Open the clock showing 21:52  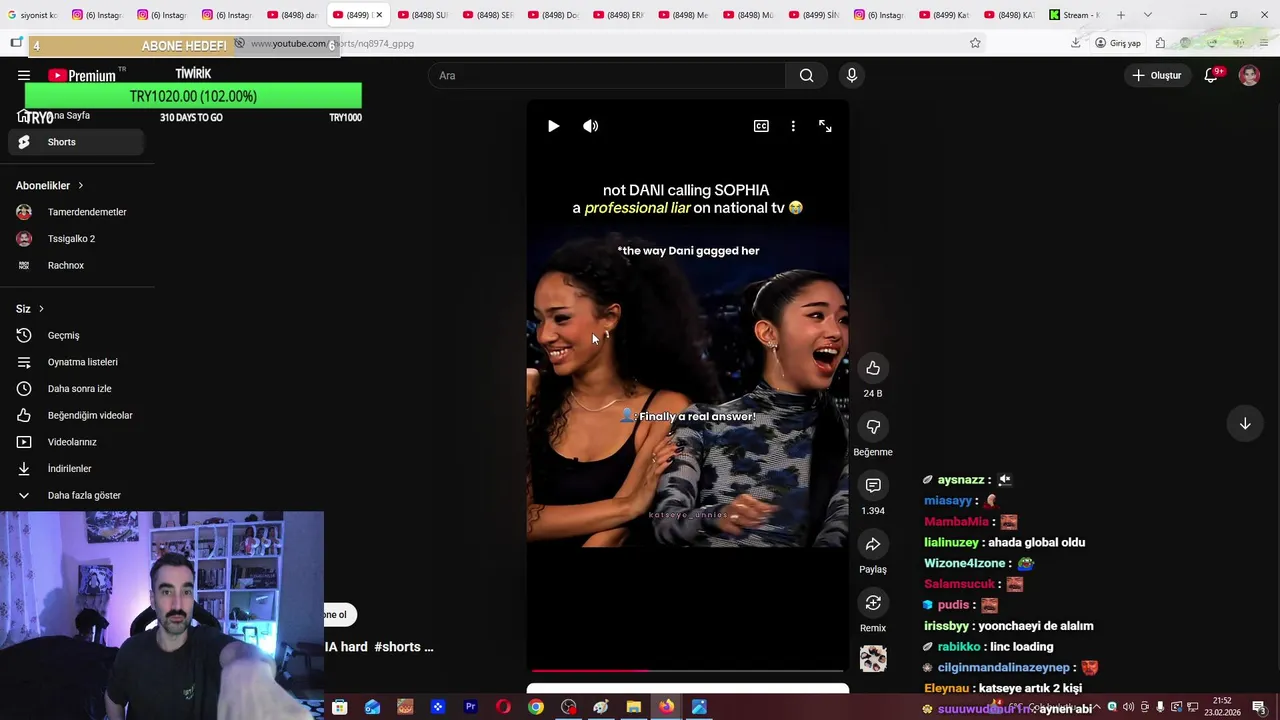tap(1224, 707)
